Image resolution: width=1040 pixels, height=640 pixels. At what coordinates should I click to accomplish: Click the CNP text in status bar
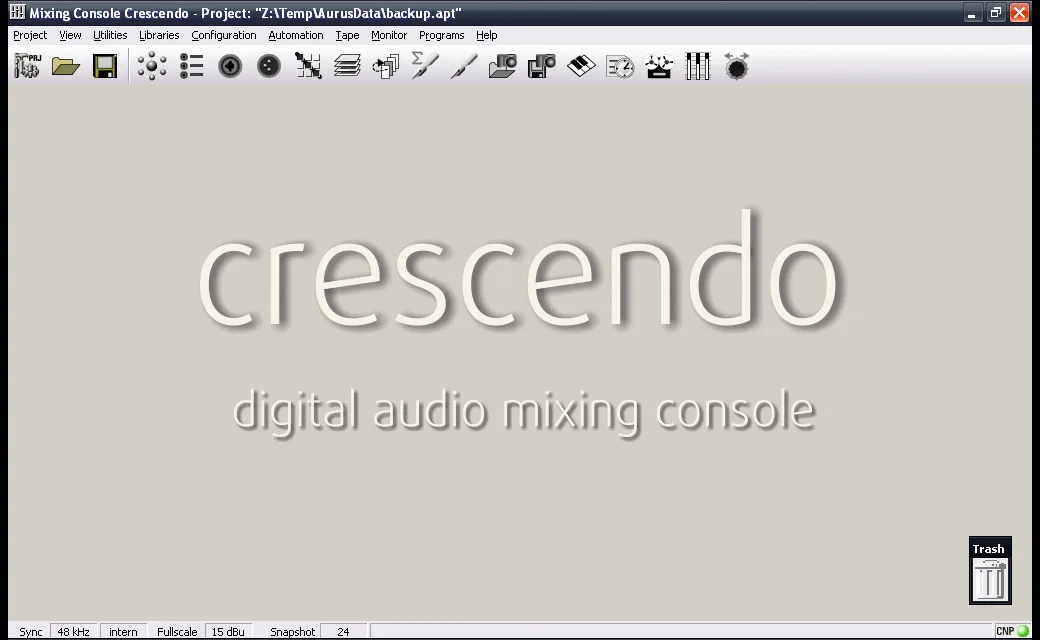click(1005, 631)
